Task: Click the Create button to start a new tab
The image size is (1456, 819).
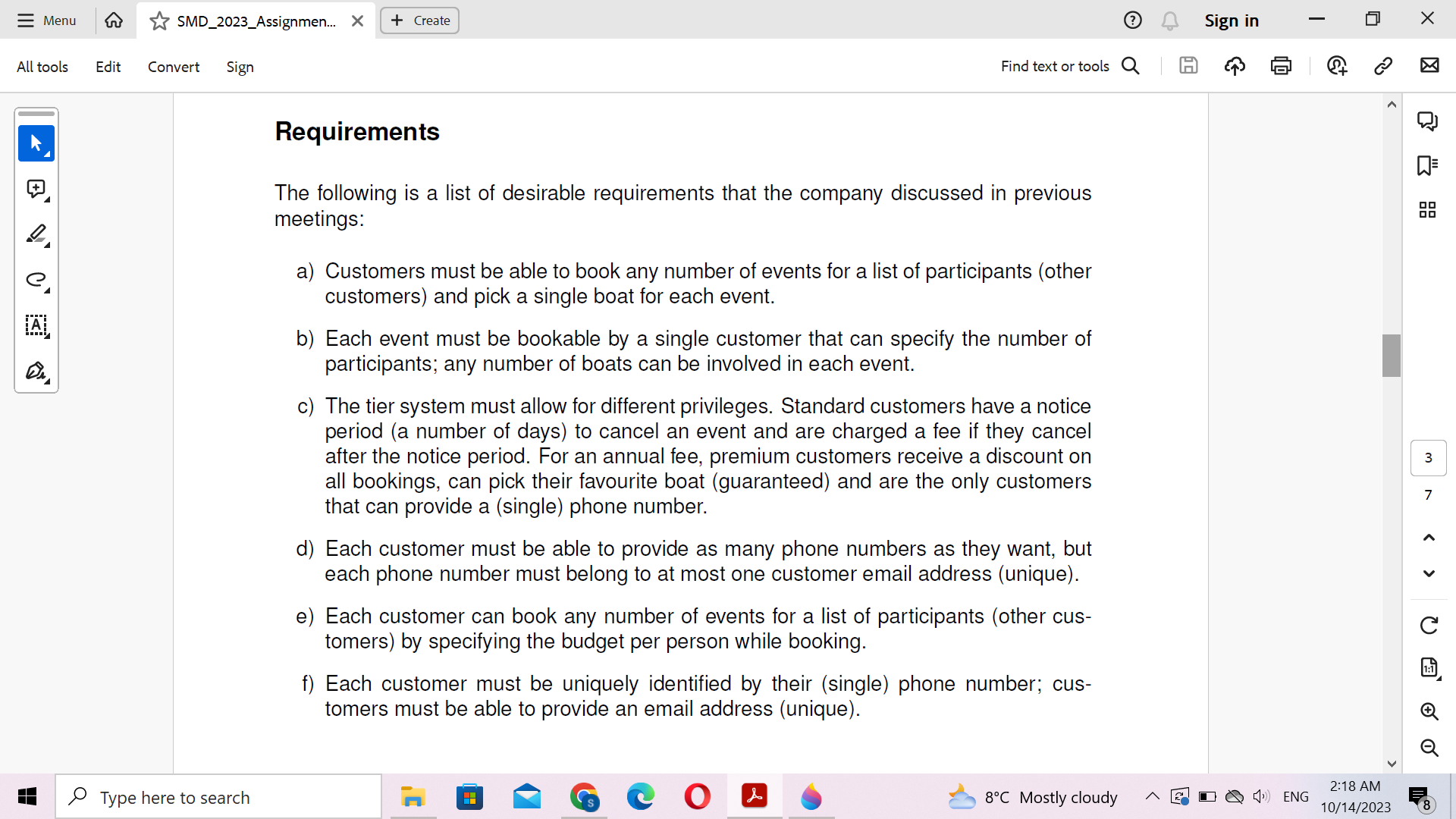Action: click(419, 20)
